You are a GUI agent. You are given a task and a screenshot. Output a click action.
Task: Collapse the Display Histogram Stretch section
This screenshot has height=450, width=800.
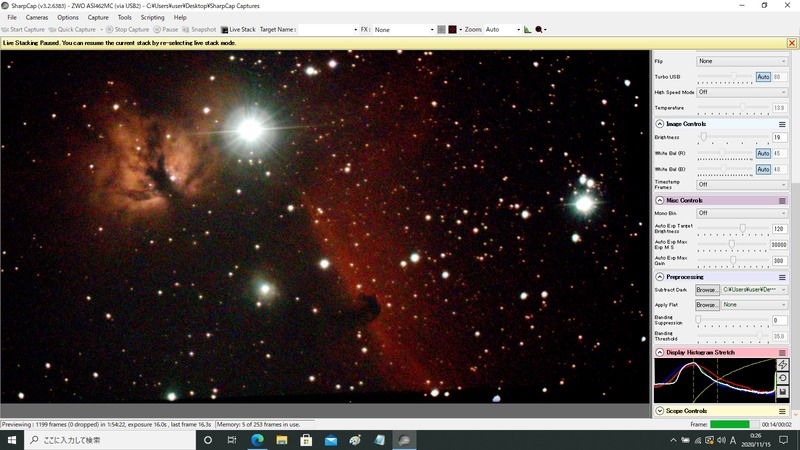(660, 353)
